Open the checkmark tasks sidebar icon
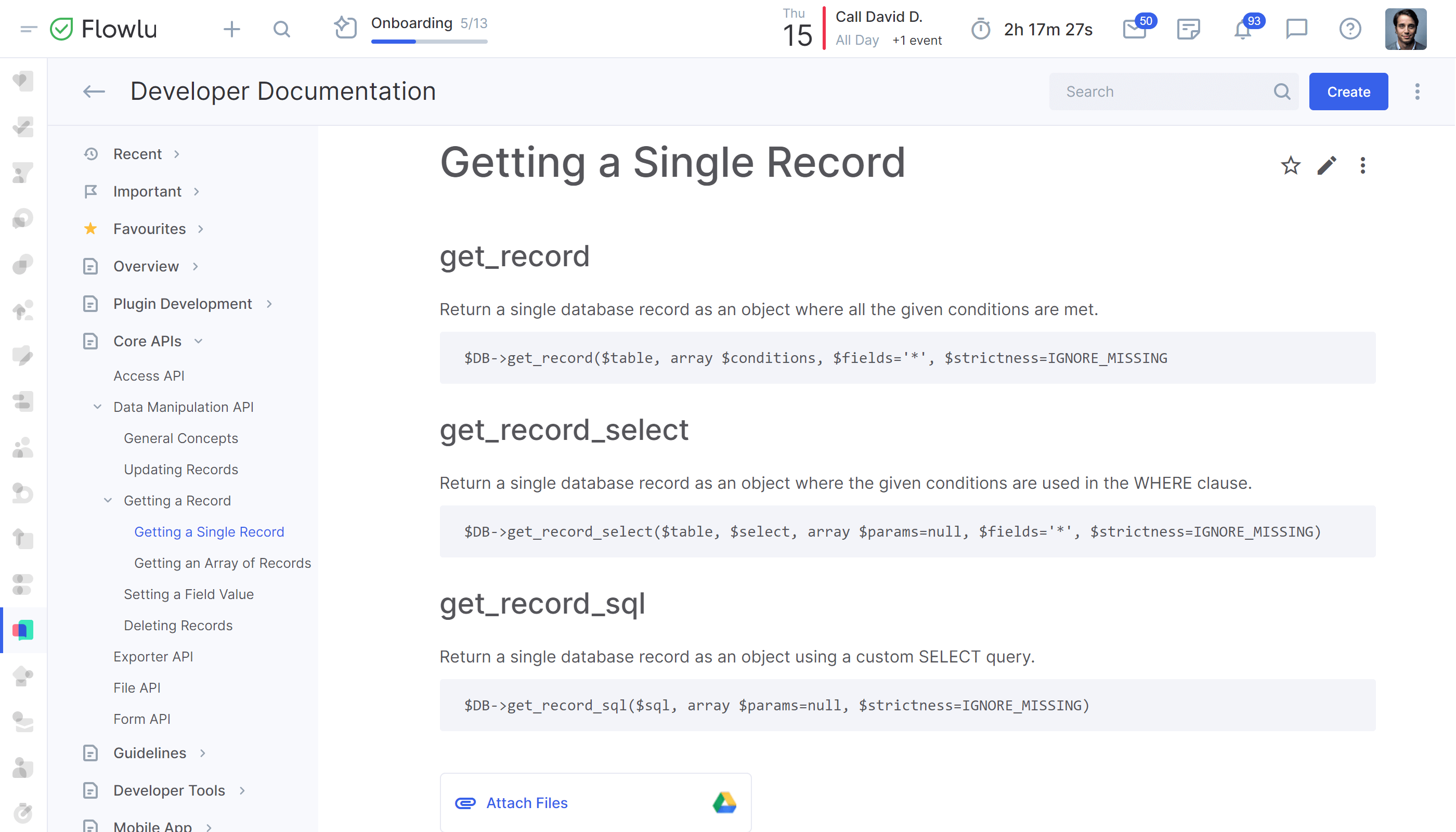Screen dimensions: 1456x832 [x=23, y=126]
